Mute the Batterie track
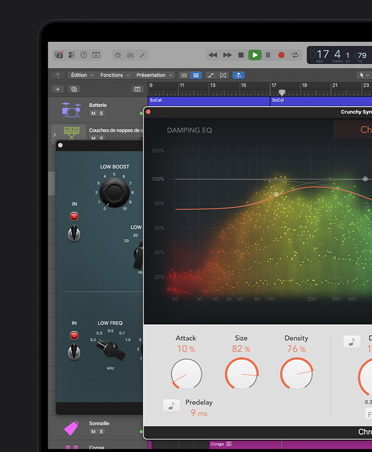The image size is (372, 452). tap(93, 113)
